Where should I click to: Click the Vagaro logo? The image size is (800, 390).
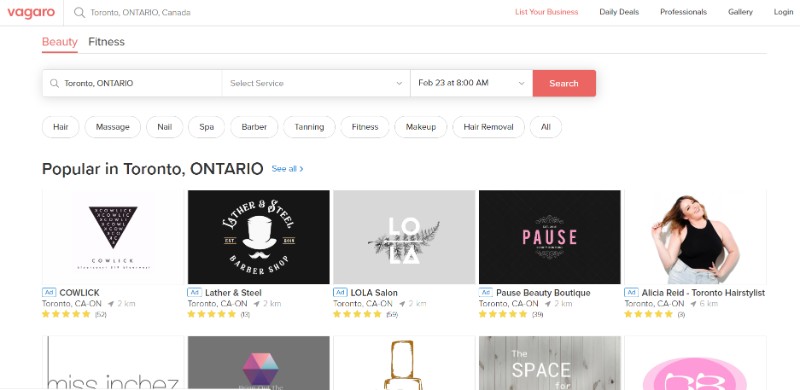pos(31,12)
